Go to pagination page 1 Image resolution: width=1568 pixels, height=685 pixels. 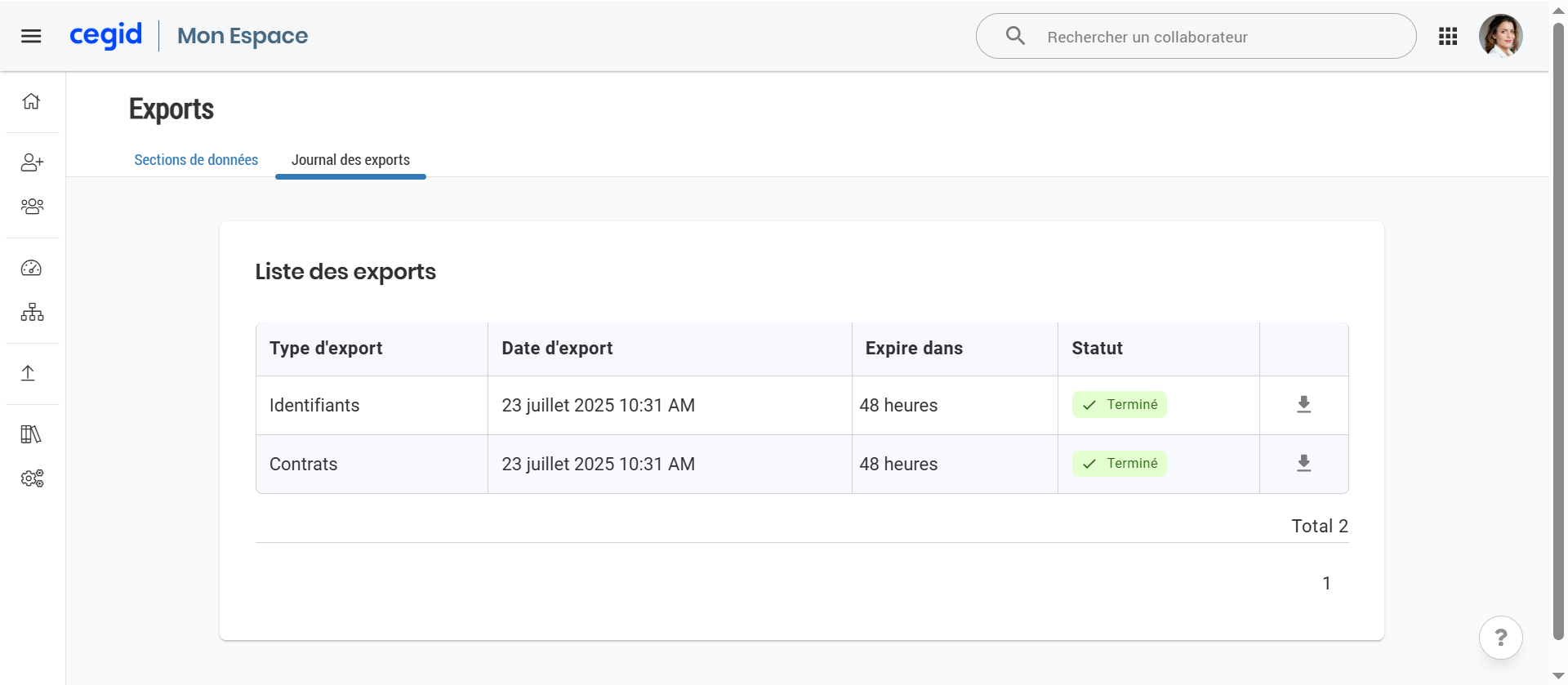tap(1326, 583)
